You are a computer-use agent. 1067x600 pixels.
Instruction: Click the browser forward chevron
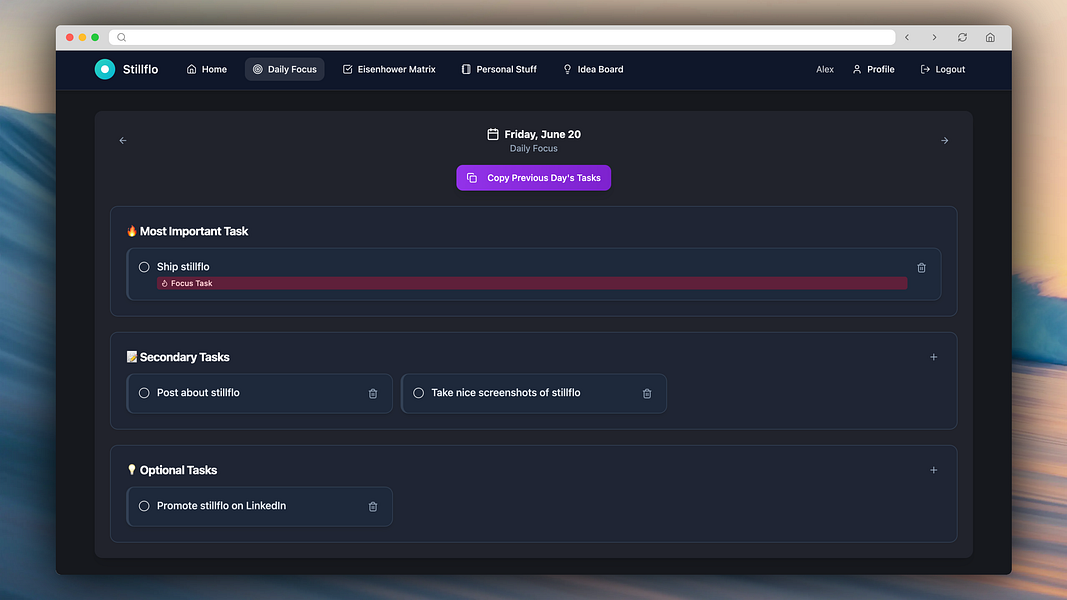[934, 37]
